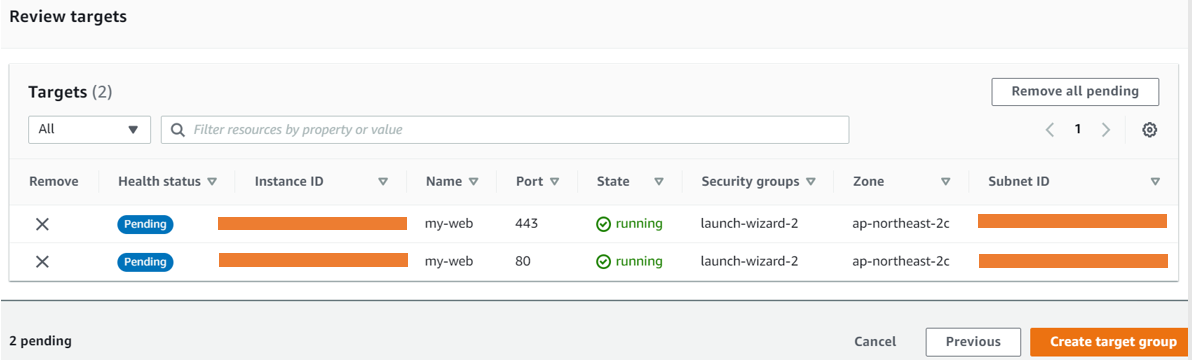
Task: Click Cancel link
Action: (875, 342)
